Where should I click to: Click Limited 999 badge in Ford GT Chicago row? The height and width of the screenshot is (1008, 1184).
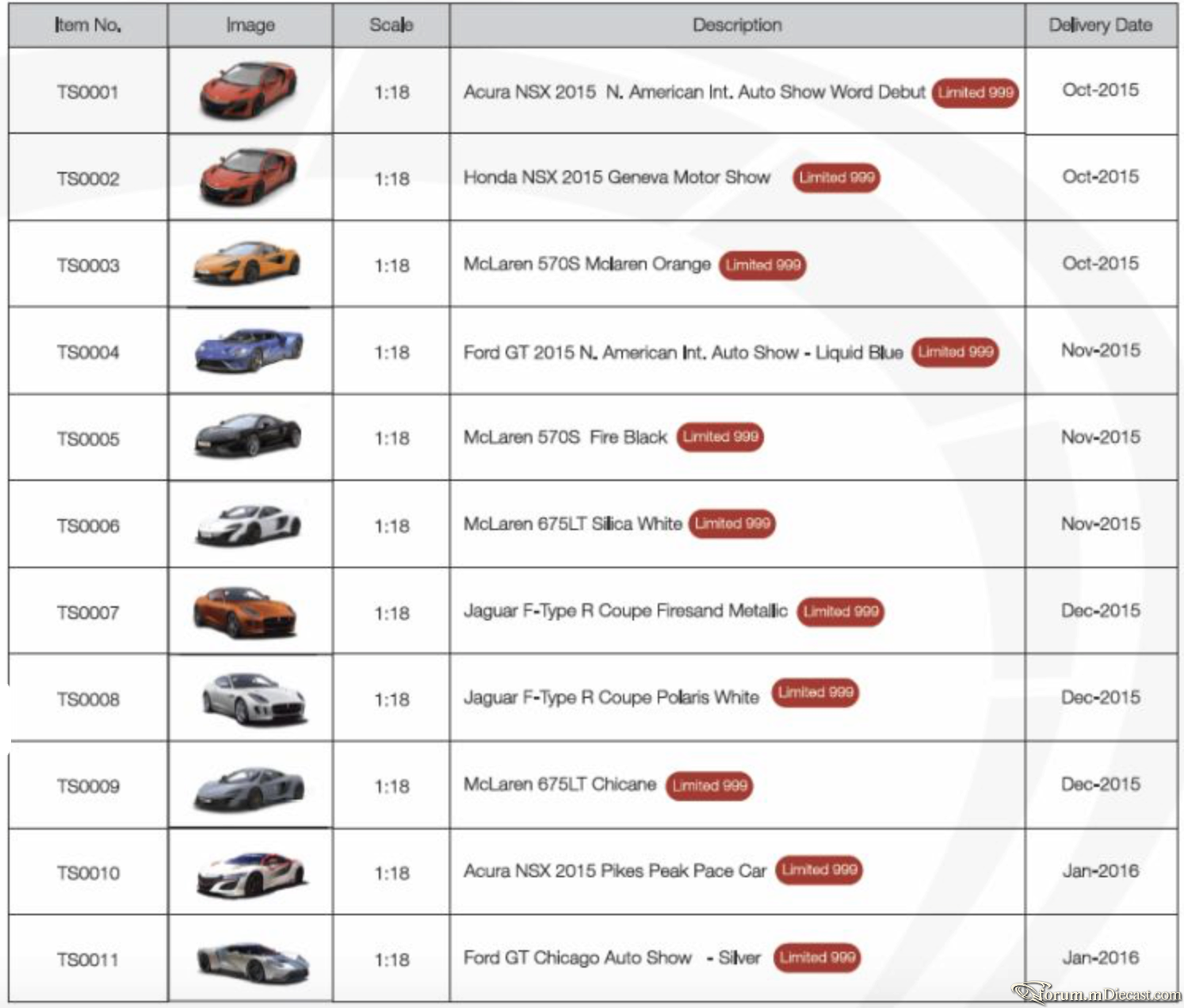817,957
